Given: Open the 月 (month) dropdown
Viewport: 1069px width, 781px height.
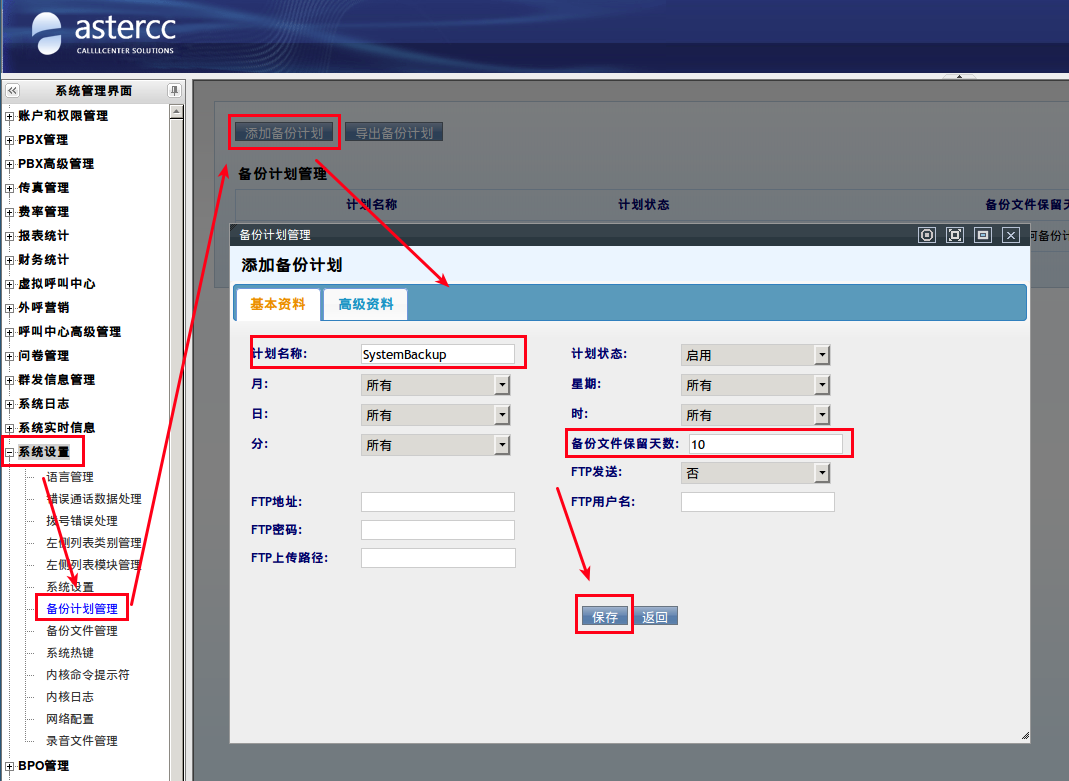Looking at the screenshot, I should pos(502,385).
